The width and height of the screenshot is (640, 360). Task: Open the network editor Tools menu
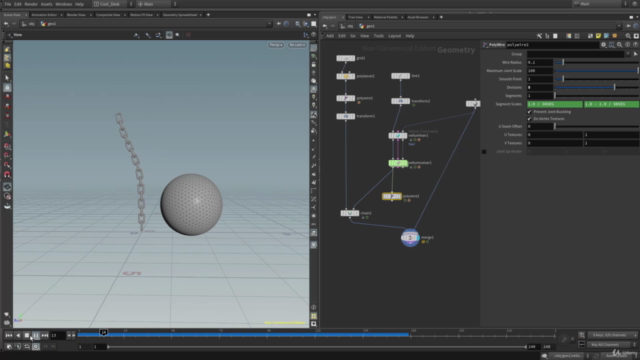point(378,36)
